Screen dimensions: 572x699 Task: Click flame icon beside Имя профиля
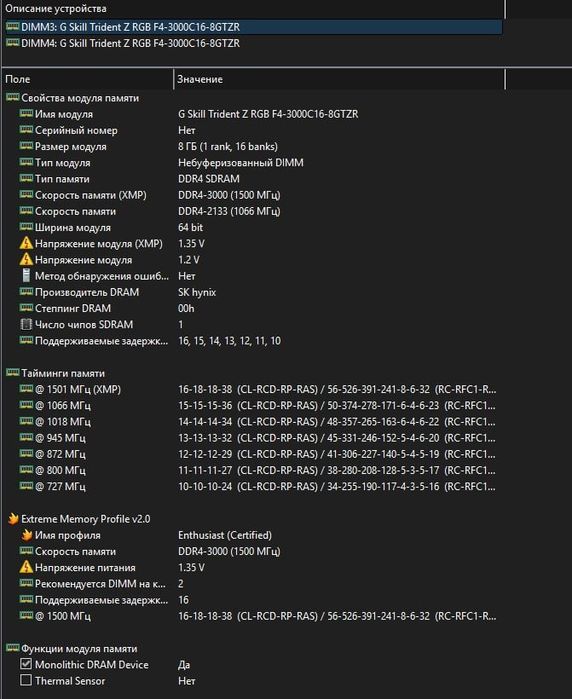27,535
